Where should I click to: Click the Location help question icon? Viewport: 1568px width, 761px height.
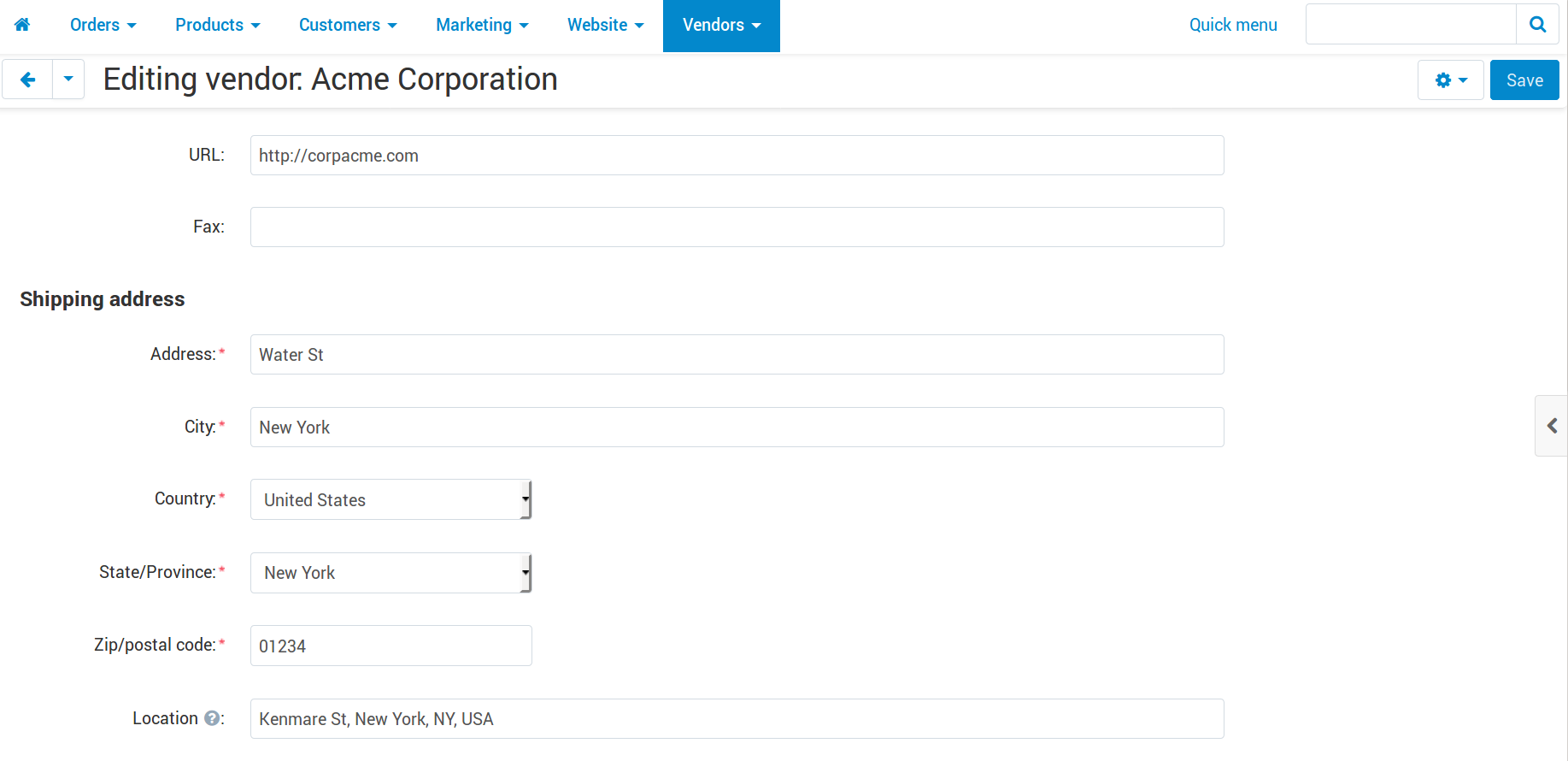click(x=212, y=718)
